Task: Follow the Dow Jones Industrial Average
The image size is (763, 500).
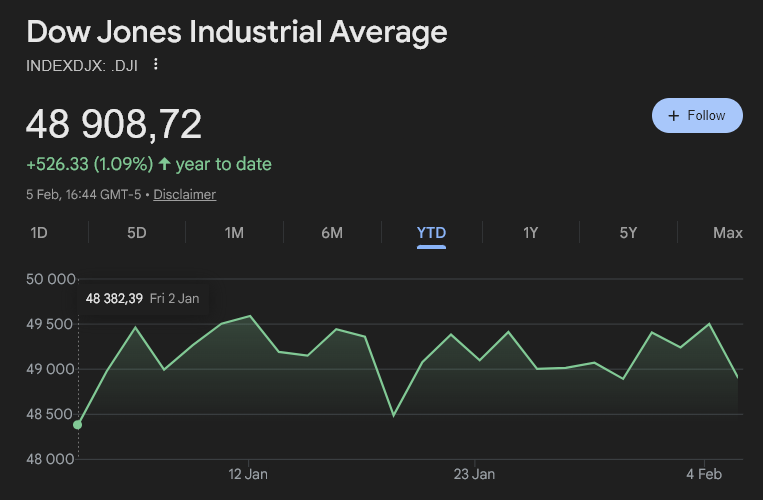Action: pos(696,116)
